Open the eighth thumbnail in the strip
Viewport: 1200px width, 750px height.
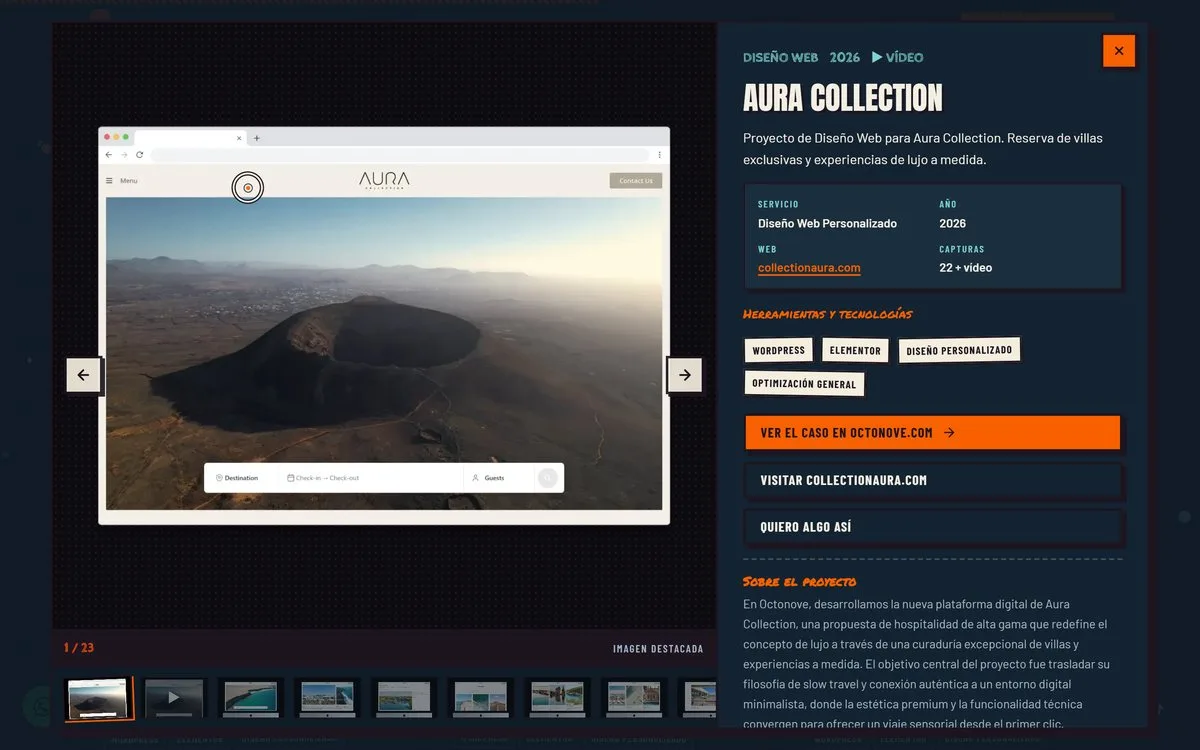tap(633, 698)
